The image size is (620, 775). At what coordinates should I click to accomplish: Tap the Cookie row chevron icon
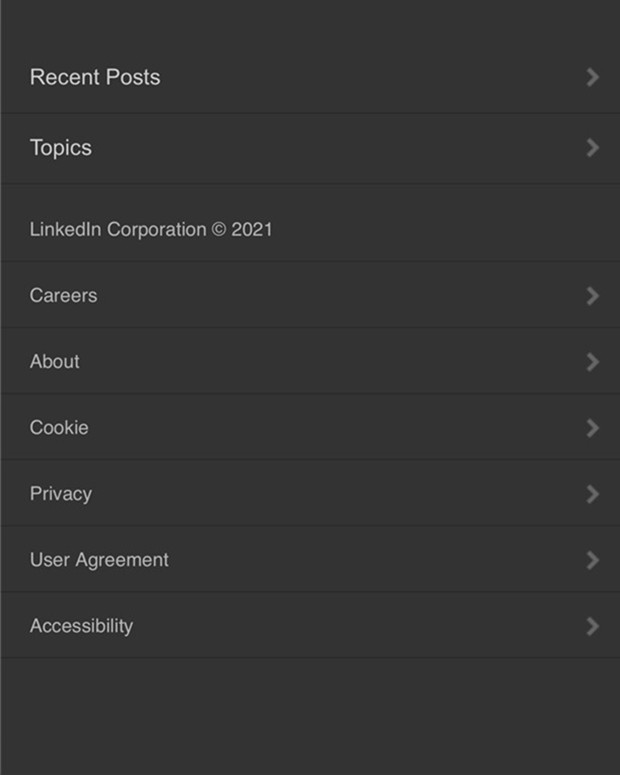(592, 428)
